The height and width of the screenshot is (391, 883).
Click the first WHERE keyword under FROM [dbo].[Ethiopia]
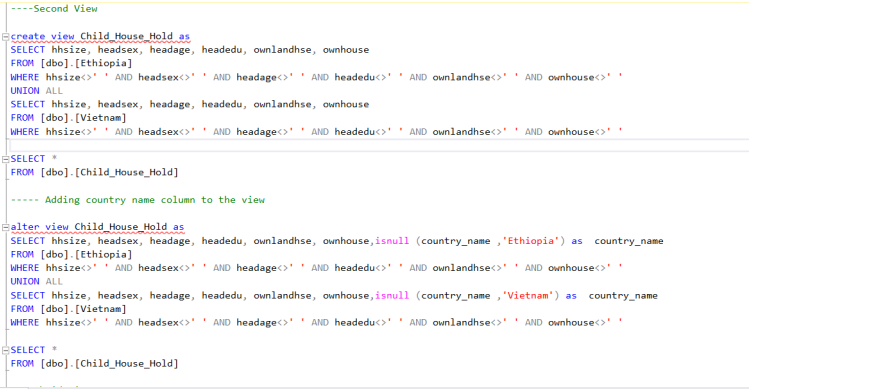tap(25, 77)
